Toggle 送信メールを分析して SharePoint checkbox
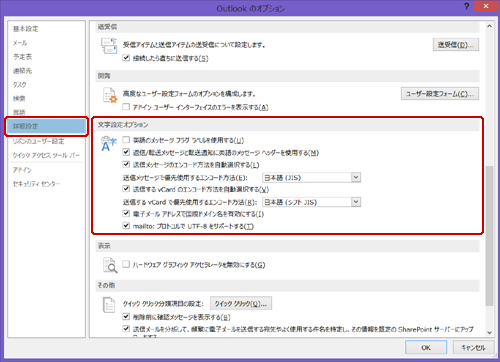Viewport: 500px width, 362px height. pyautogui.click(x=126, y=329)
